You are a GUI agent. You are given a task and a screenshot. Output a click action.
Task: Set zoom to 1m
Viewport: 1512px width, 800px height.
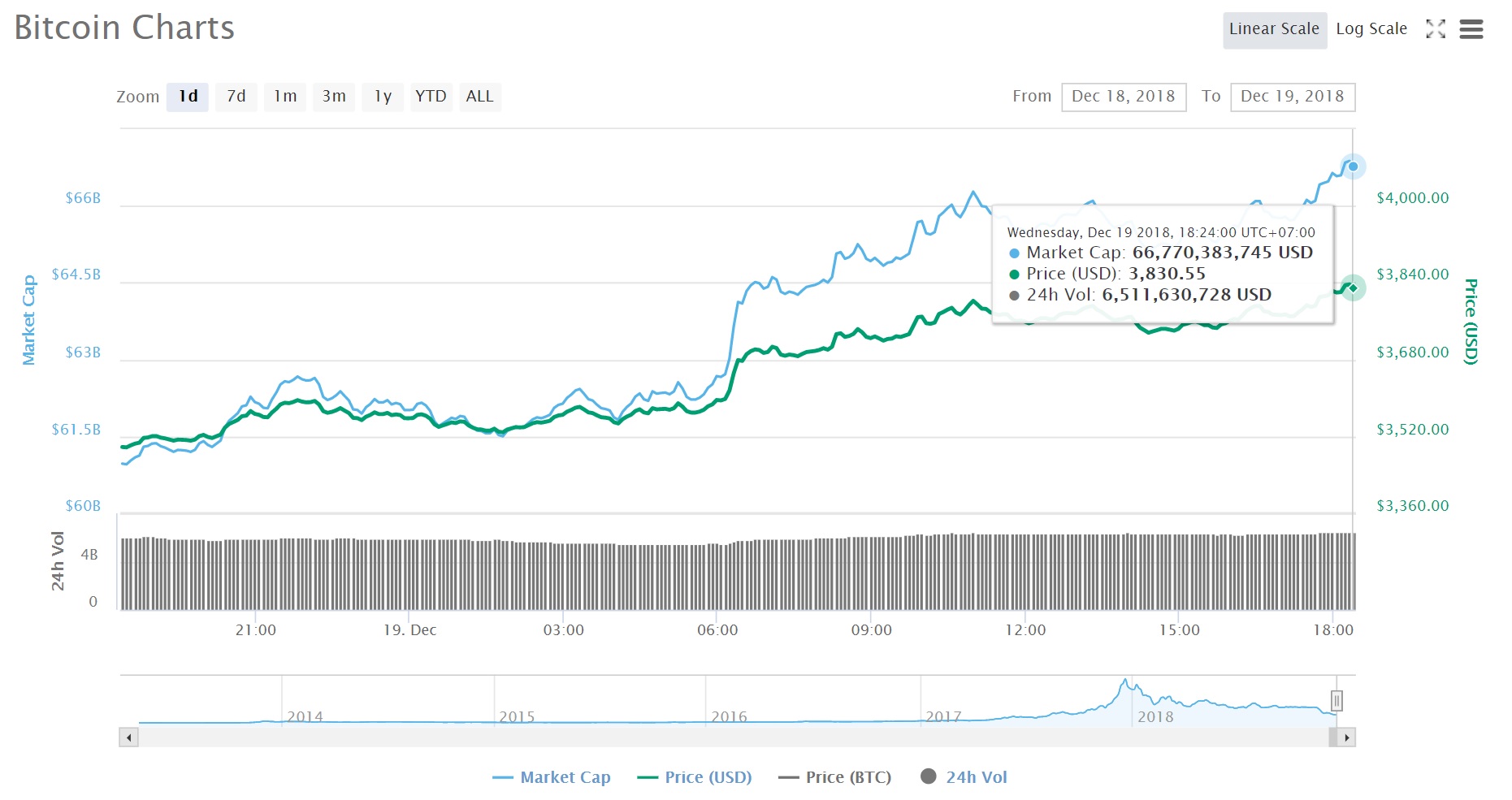(x=285, y=97)
